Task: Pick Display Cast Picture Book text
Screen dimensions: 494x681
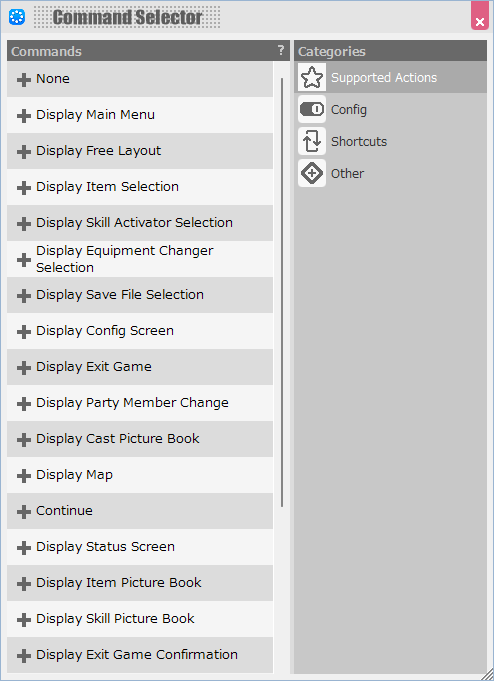Action: (x=118, y=439)
